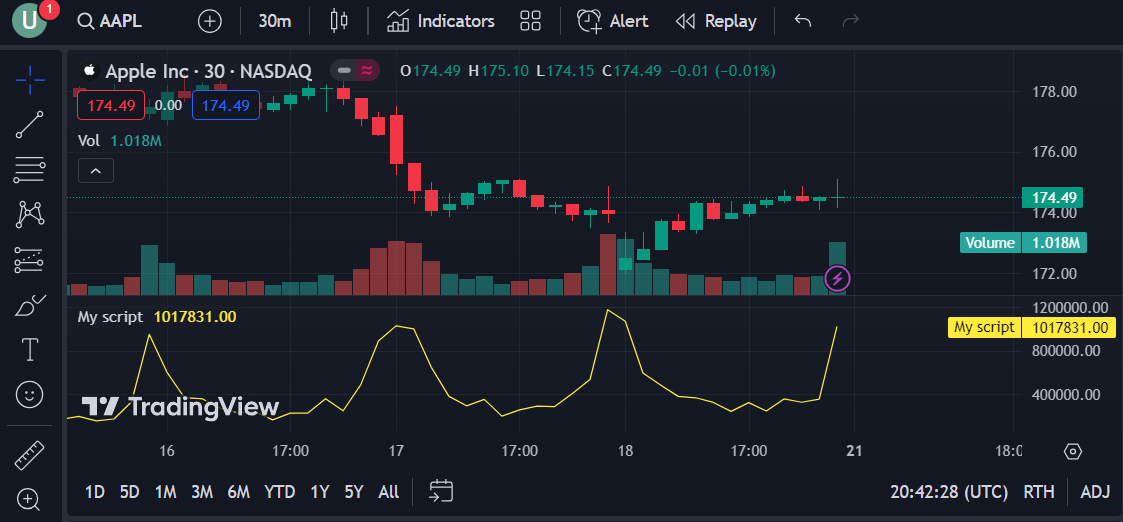The image size is (1123, 522).
Task: Collapse the indicator legend with chevron
Action: (96, 171)
